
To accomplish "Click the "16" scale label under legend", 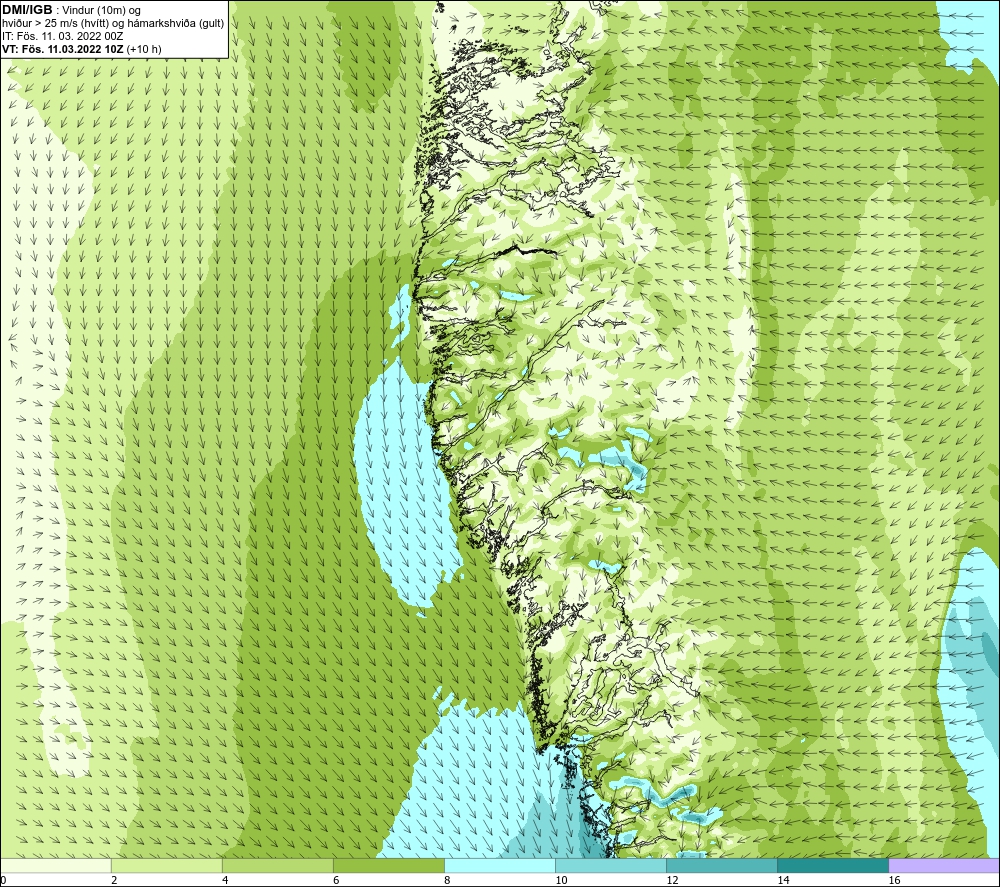I will tap(894, 881).
